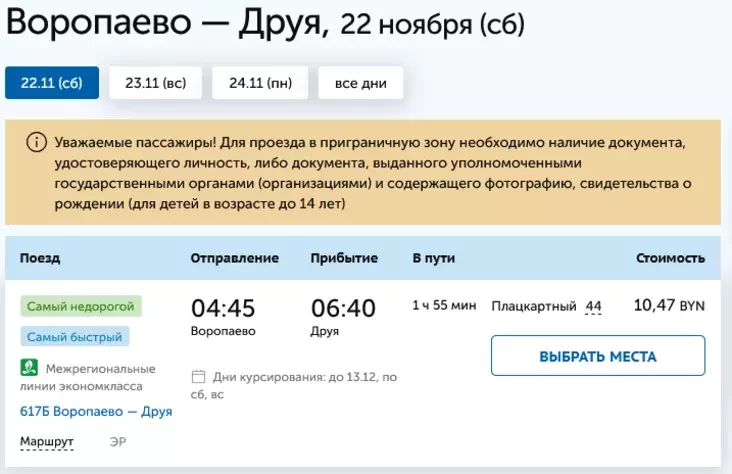Click the green interregional economy-class train icon
The width and height of the screenshot is (732, 474).
[x=29, y=368]
